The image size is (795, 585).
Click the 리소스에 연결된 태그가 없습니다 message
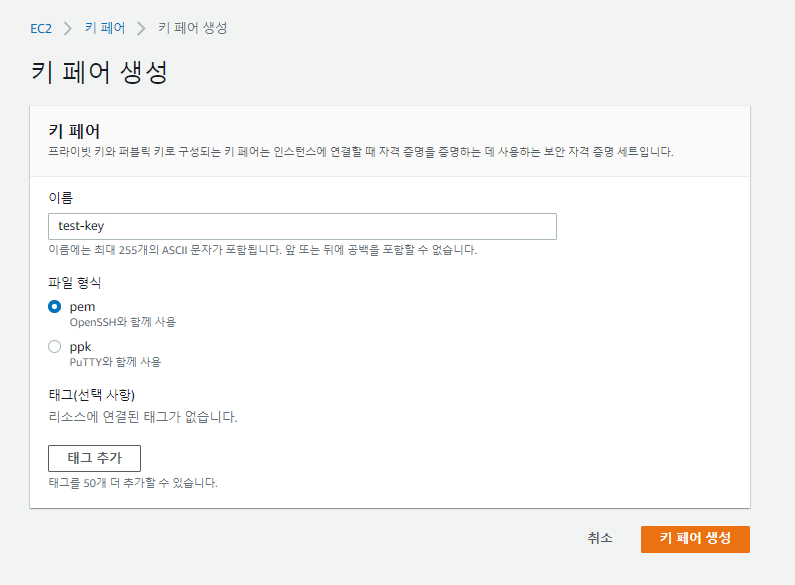click(x=143, y=416)
